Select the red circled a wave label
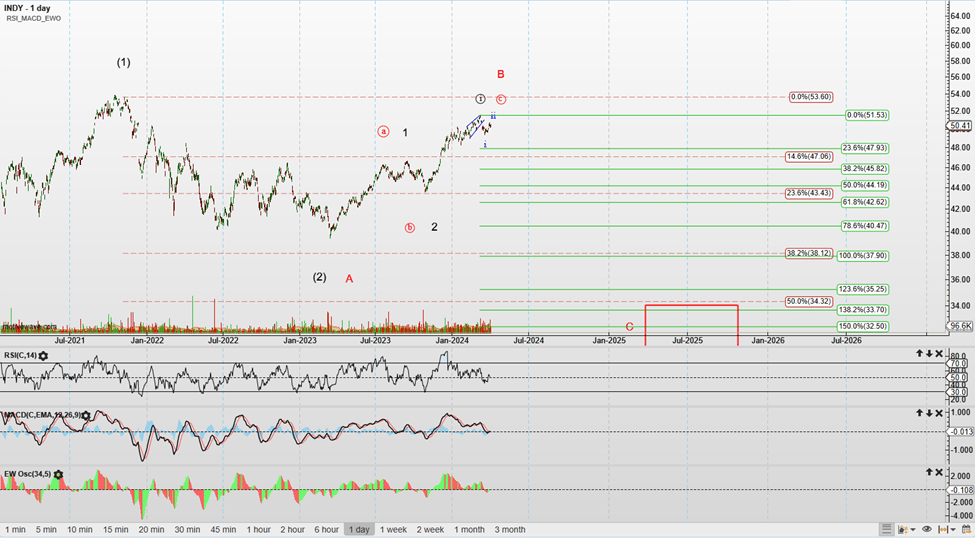975x538 pixels. pos(384,131)
